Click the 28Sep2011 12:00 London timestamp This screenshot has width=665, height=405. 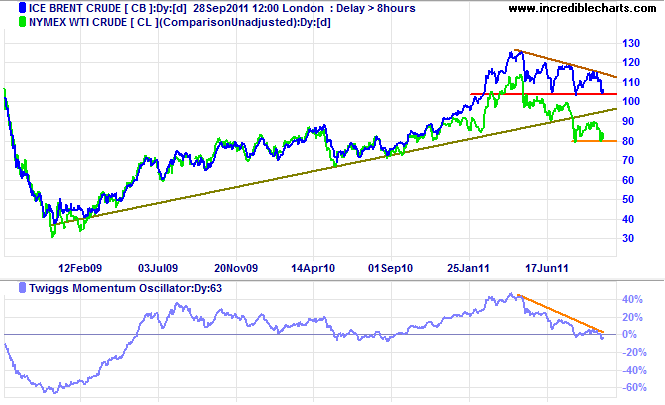pos(258,8)
